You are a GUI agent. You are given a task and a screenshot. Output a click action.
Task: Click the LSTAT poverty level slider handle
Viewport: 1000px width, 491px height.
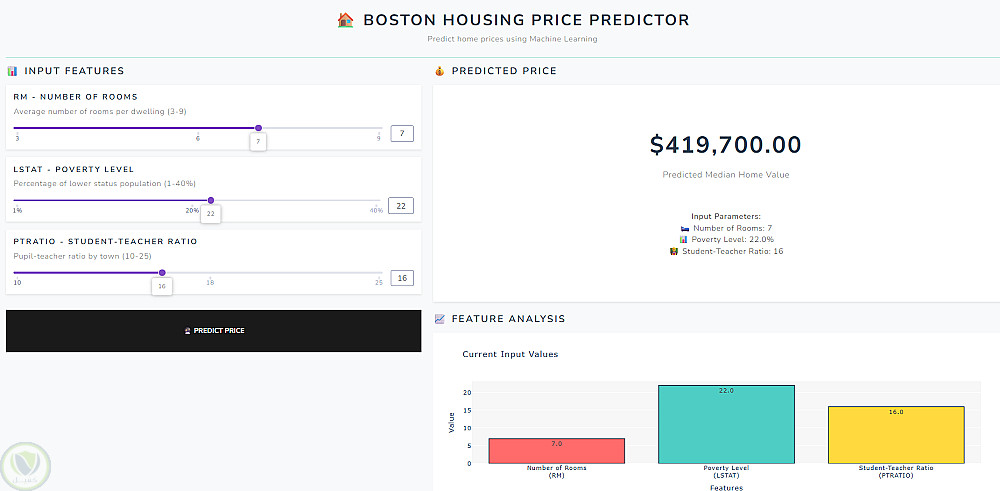[x=210, y=200]
